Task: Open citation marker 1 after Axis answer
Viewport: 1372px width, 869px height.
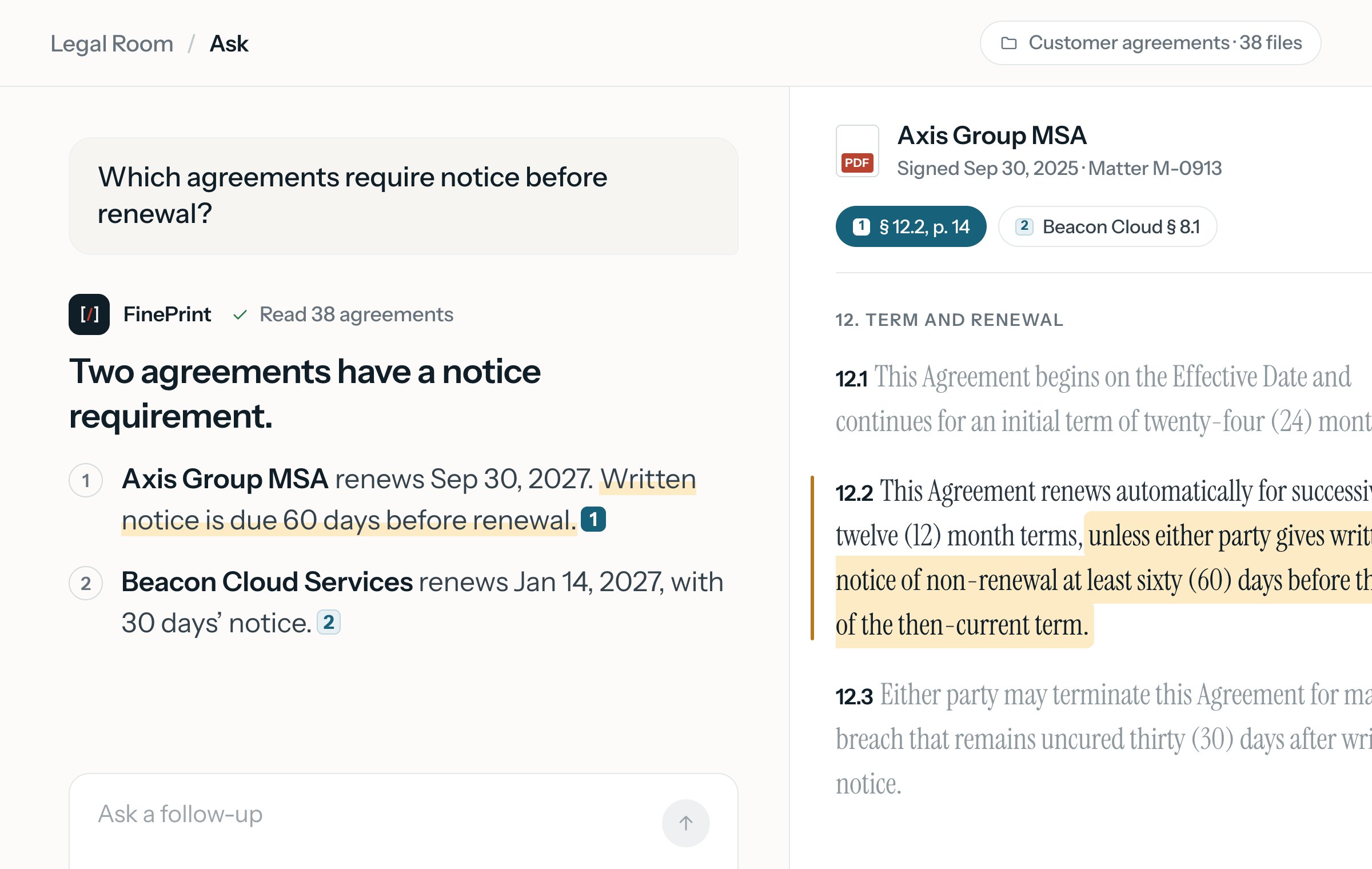Action: coord(593,519)
